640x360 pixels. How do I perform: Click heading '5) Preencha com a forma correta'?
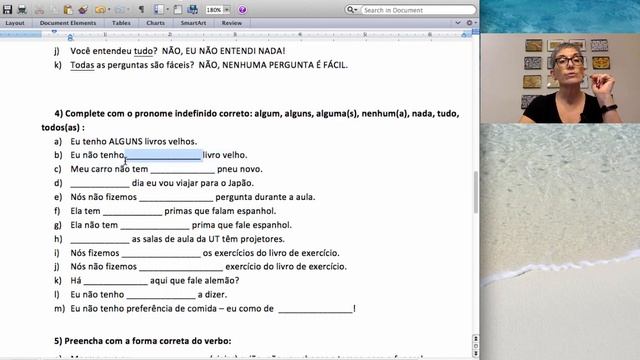[x=143, y=341]
